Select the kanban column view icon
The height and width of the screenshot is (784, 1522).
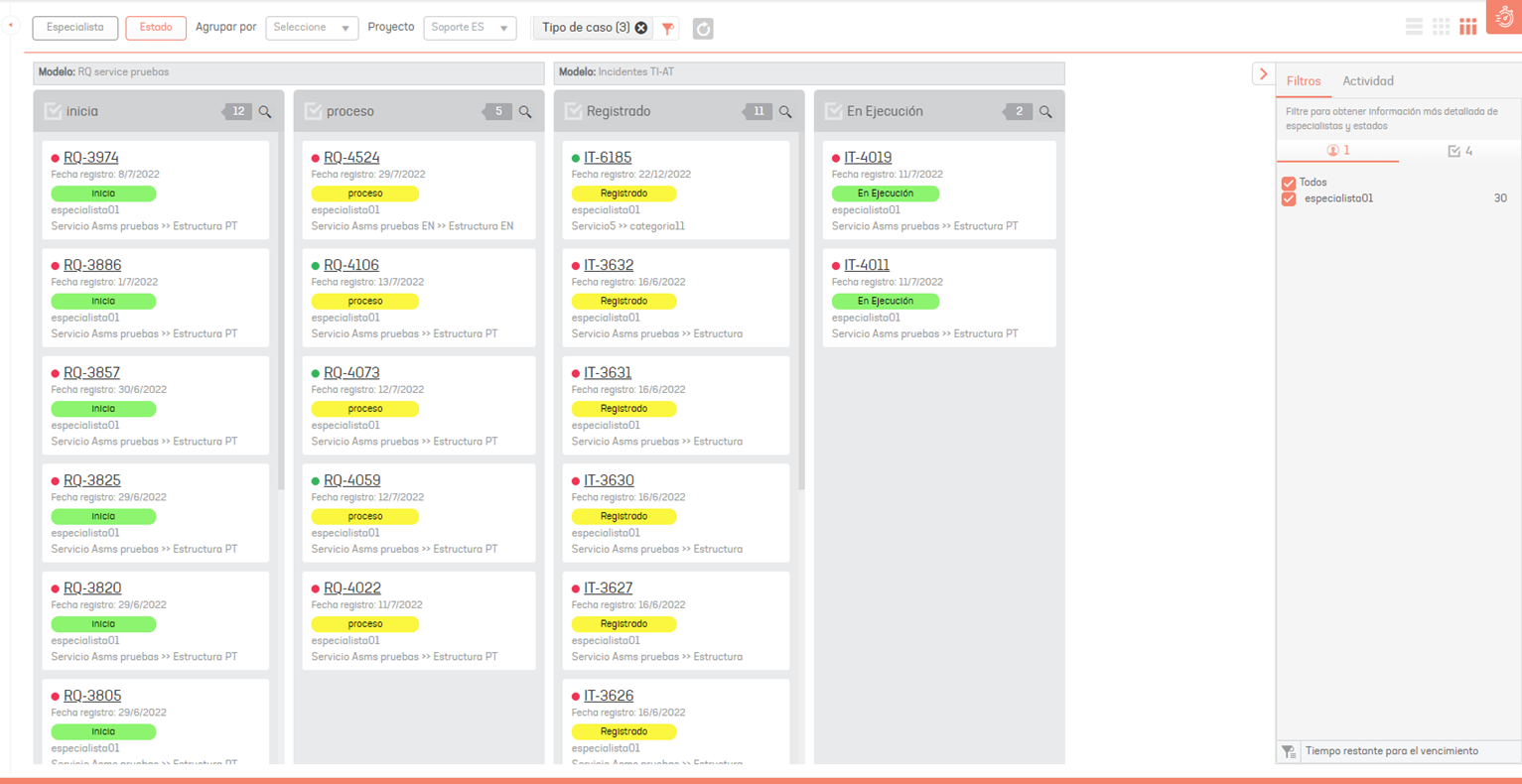(x=1467, y=28)
